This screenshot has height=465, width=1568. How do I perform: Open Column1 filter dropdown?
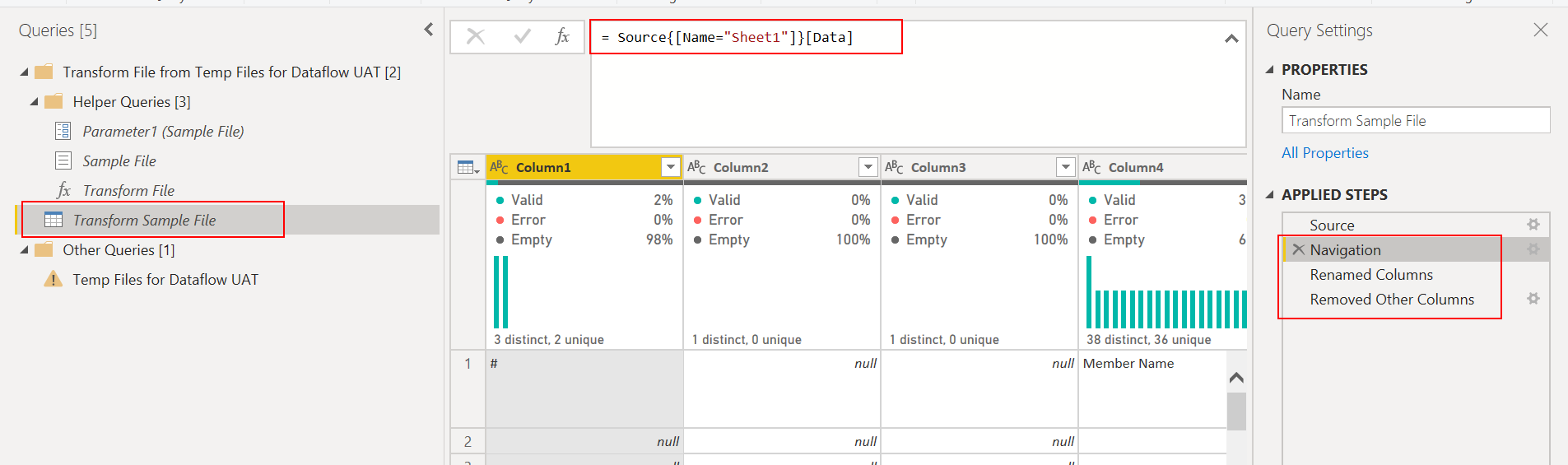point(671,167)
